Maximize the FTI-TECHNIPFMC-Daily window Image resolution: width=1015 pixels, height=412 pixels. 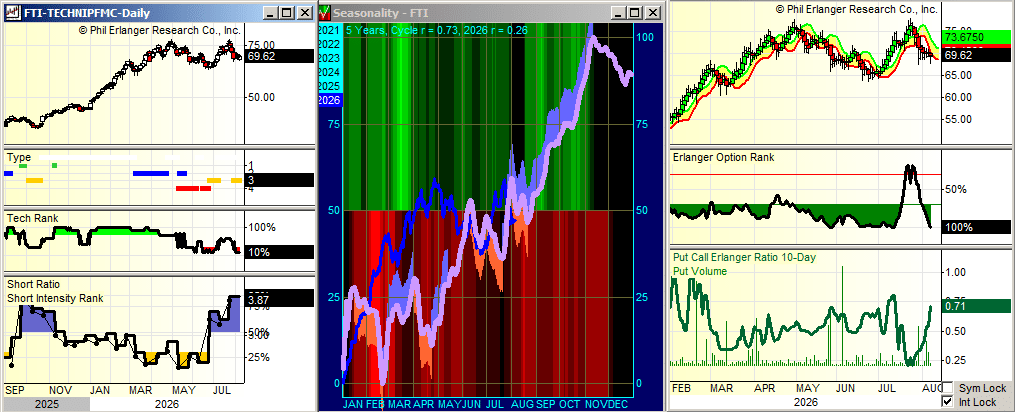coord(288,12)
